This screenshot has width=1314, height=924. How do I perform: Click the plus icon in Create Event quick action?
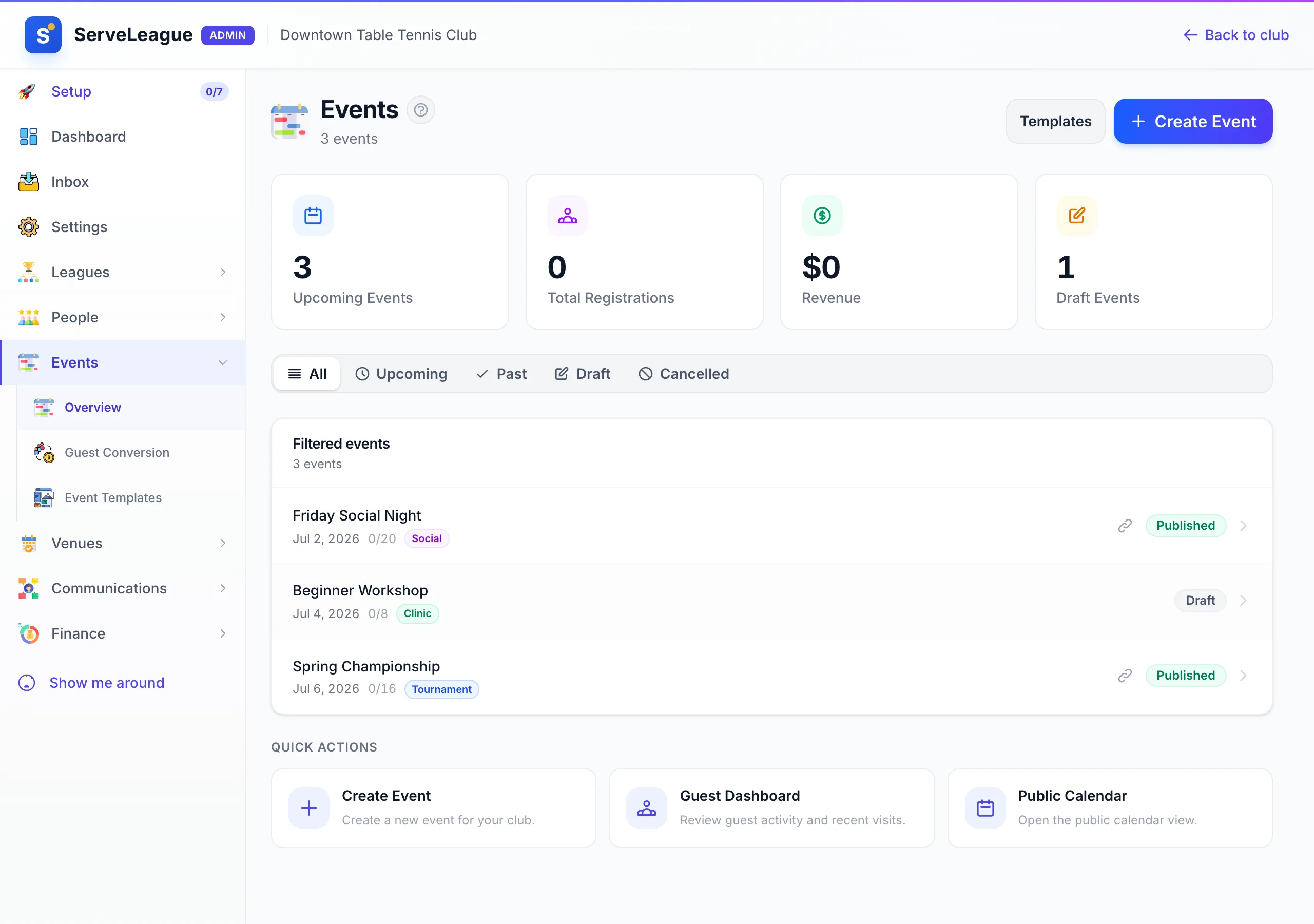coord(309,808)
